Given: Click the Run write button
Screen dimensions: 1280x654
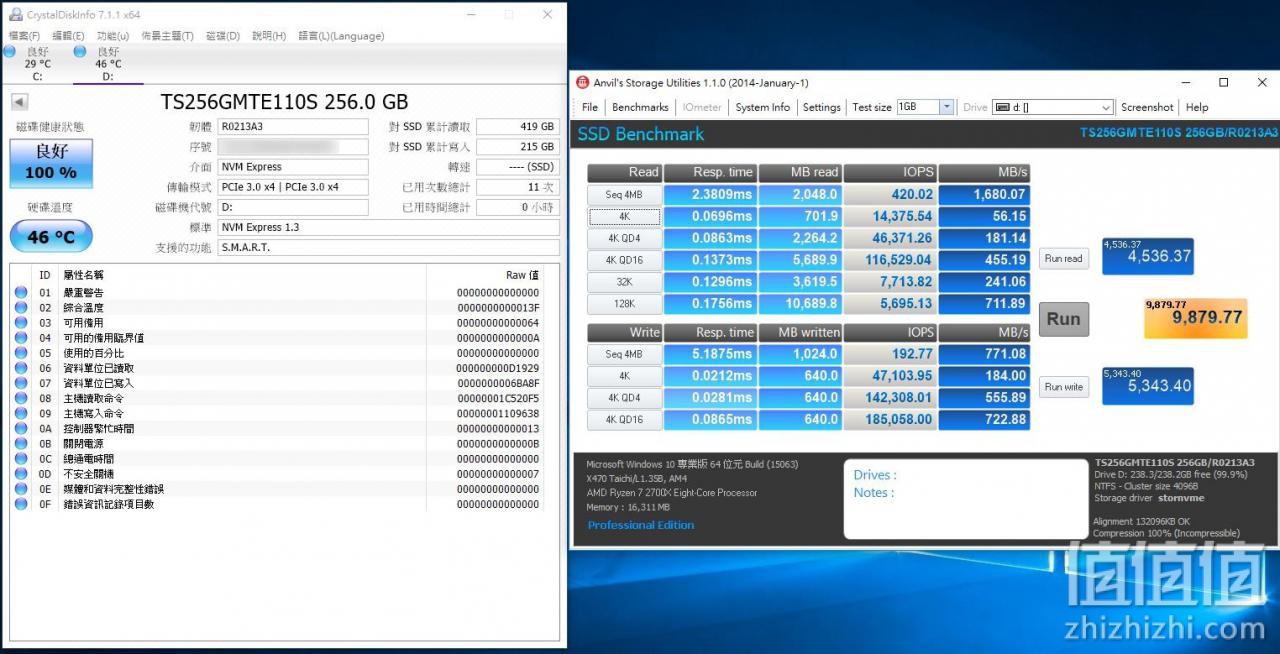Looking at the screenshot, I should tap(1063, 387).
